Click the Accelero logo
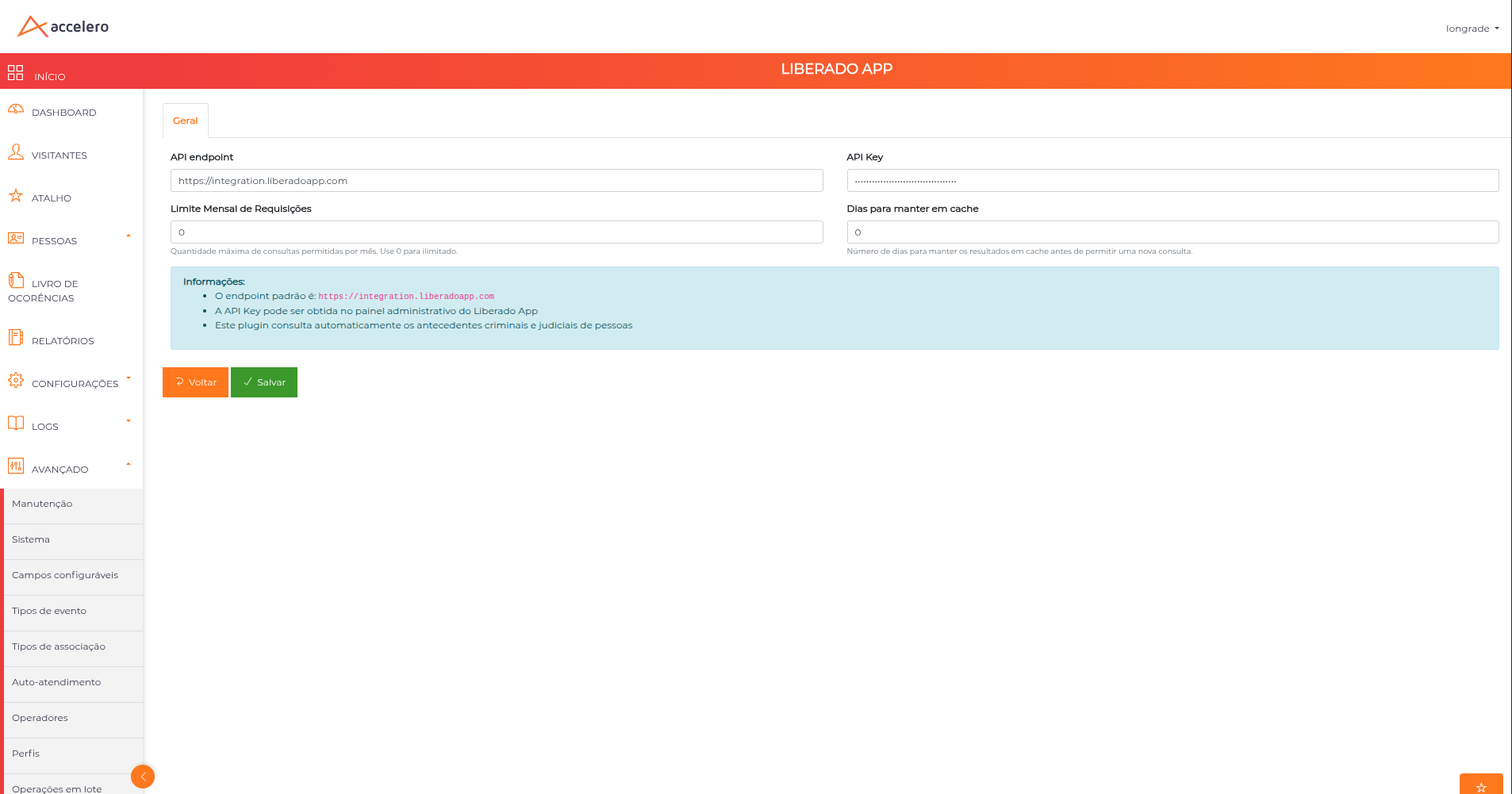1512x794 pixels. (63, 27)
